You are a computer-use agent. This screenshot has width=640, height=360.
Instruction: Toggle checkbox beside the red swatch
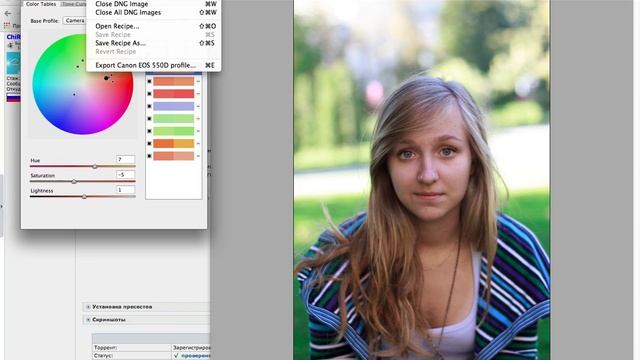tap(149, 94)
